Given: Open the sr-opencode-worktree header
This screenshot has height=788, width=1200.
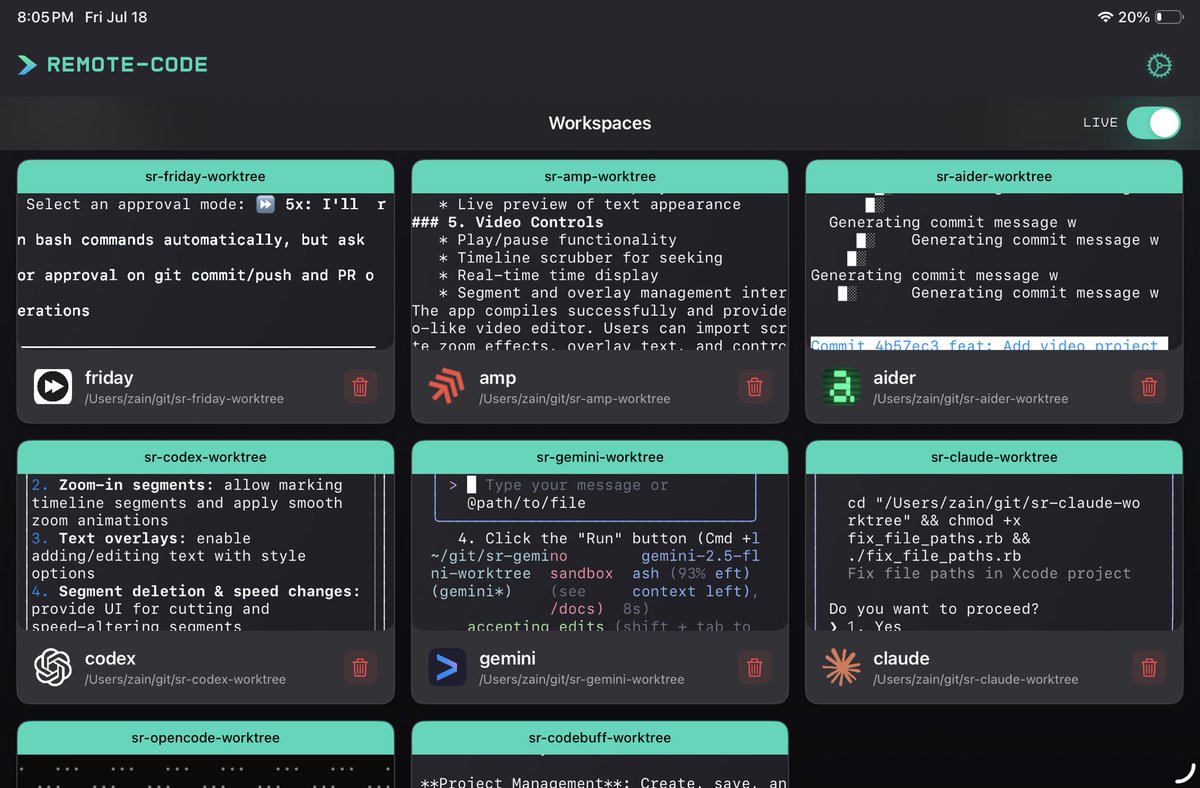Looking at the screenshot, I should coord(206,738).
